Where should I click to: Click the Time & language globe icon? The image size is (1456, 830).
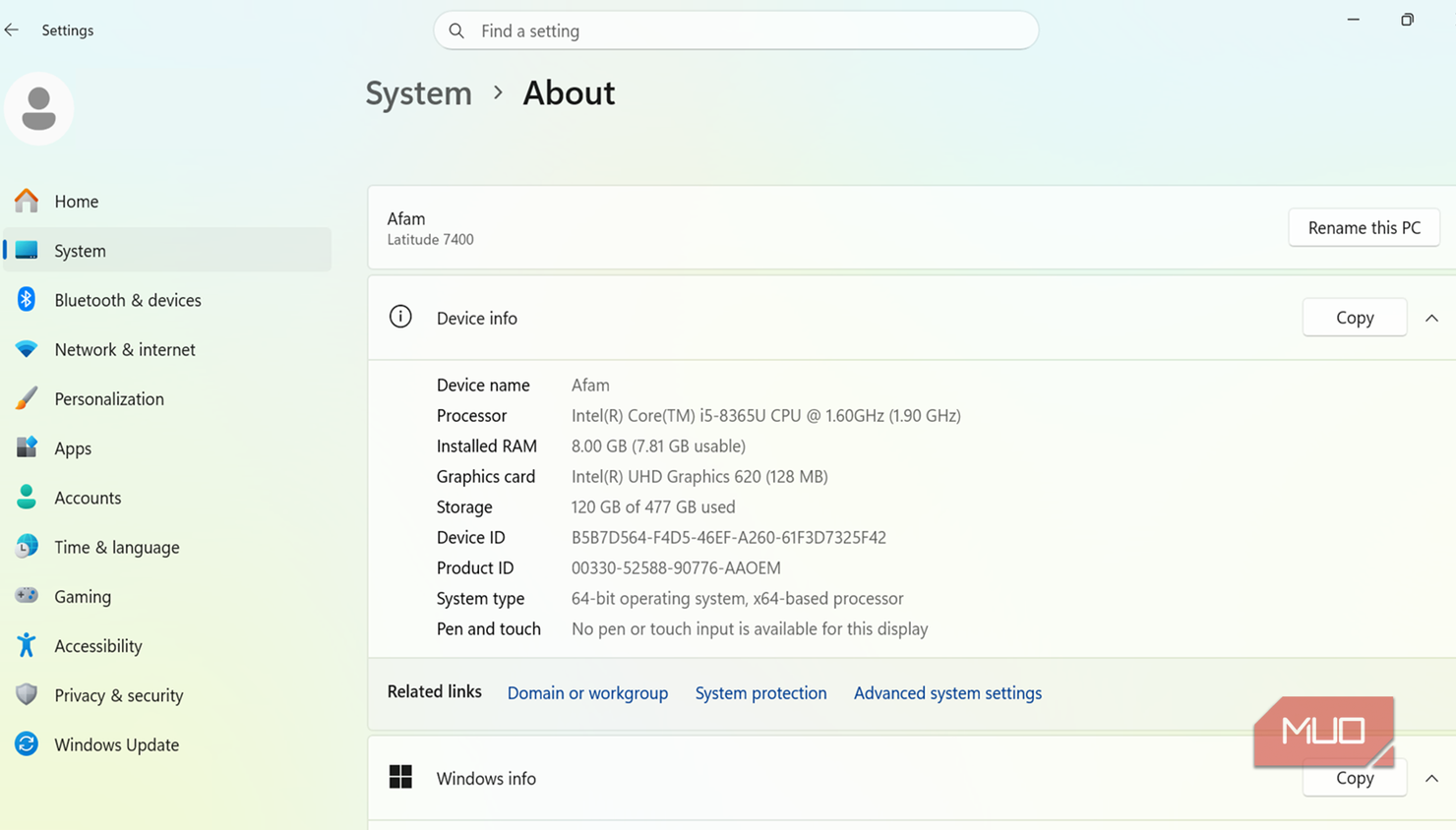pyautogui.click(x=27, y=547)
